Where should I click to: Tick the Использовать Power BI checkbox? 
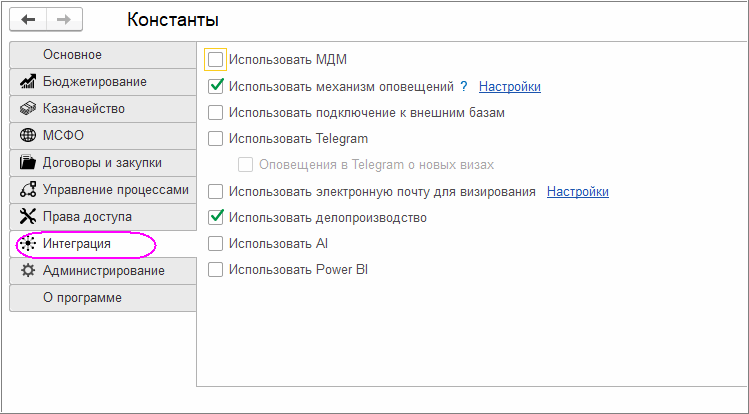coord(215,269)
